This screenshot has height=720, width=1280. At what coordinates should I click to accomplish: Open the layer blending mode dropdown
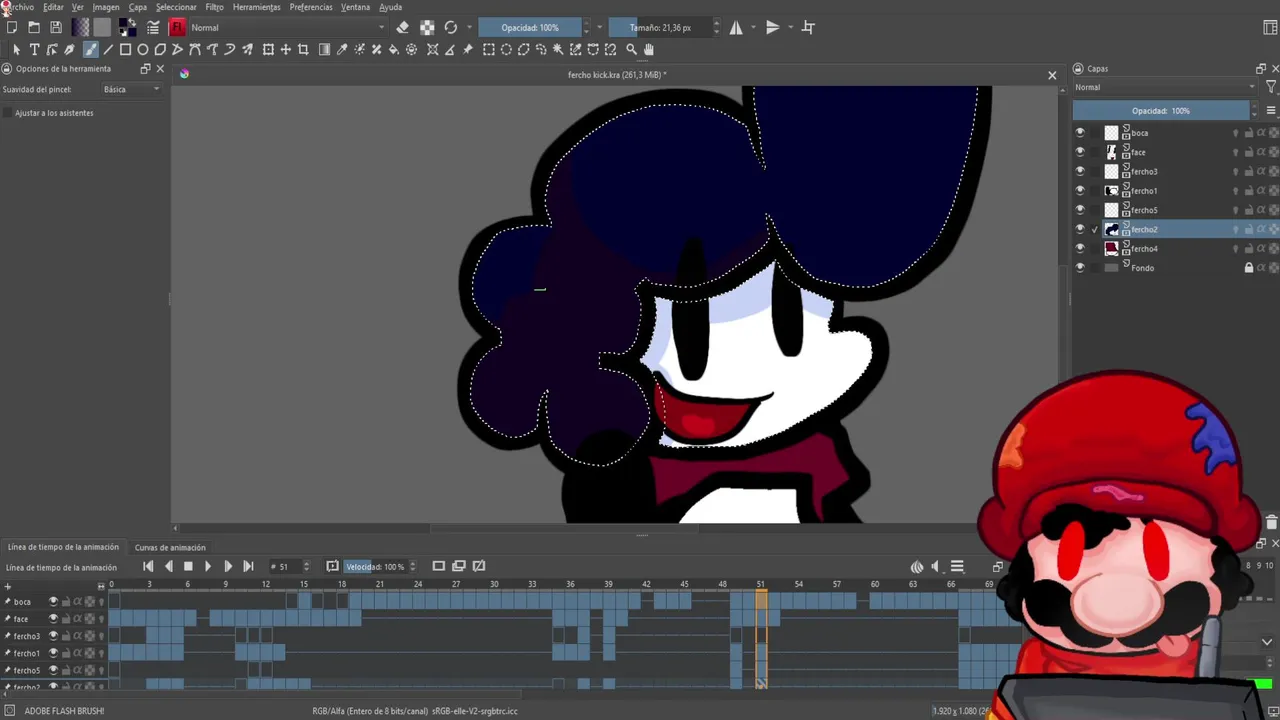[x=1165, y=87]
